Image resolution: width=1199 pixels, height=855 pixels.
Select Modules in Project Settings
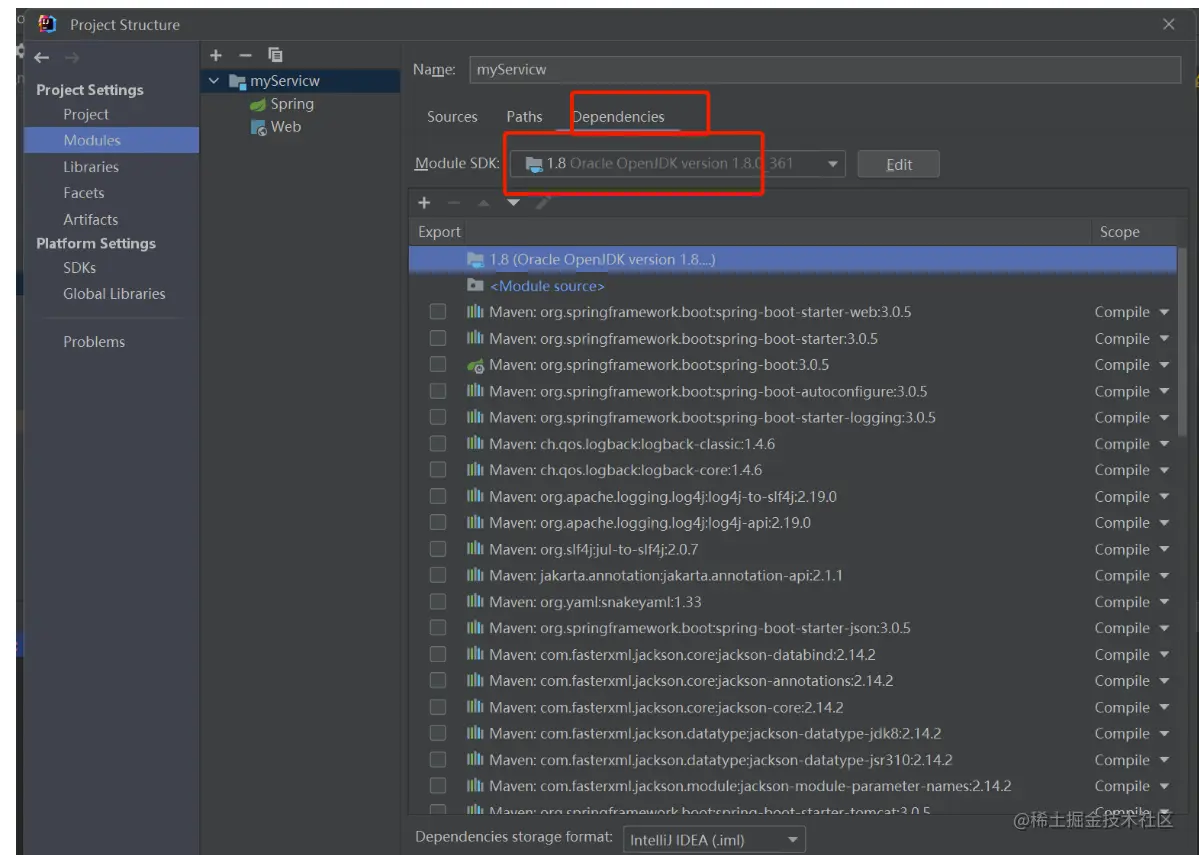[x=111, y=140]
